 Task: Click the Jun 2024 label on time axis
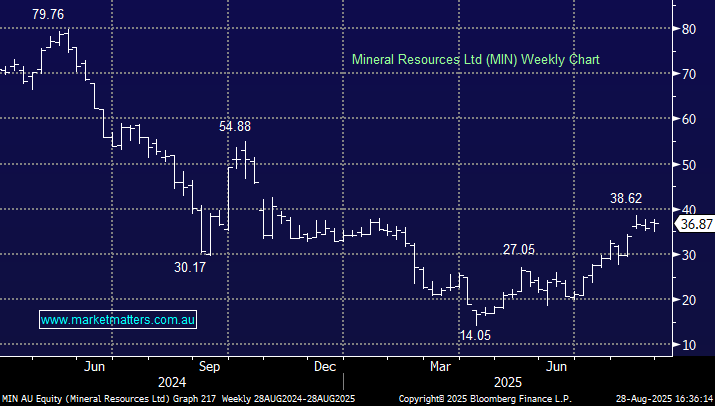click(x=94, y=367)
